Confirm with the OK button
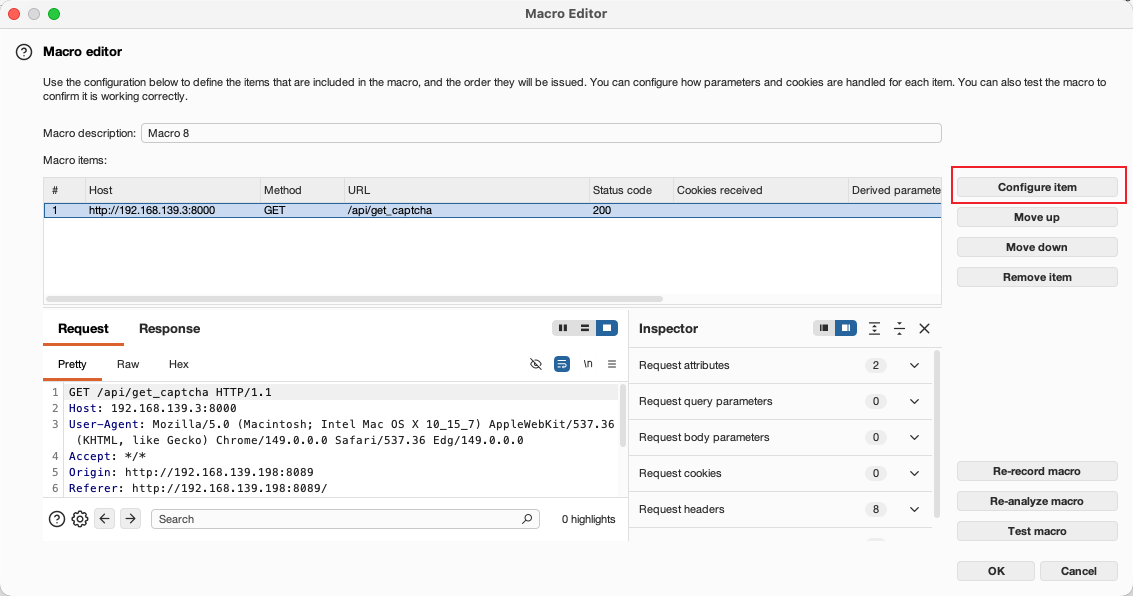The image size is (1133, 596). [x=996, y=571]
